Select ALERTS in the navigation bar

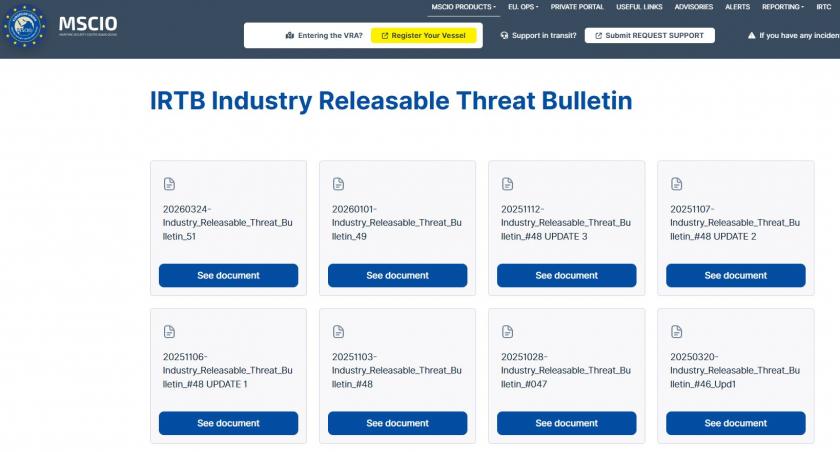(x=737, y=7)
